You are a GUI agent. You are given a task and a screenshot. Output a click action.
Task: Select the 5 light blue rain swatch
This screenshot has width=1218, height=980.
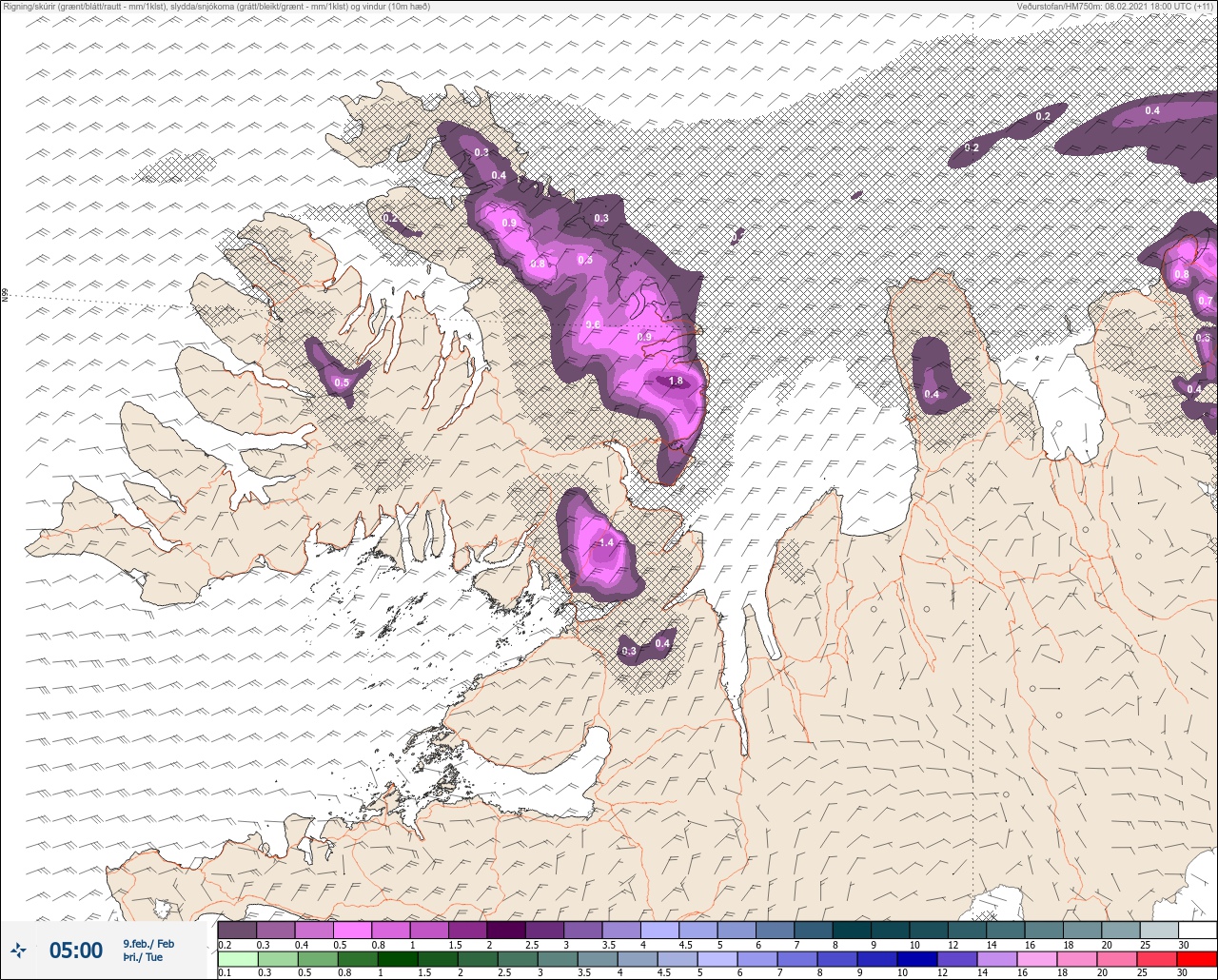(717, 958)
